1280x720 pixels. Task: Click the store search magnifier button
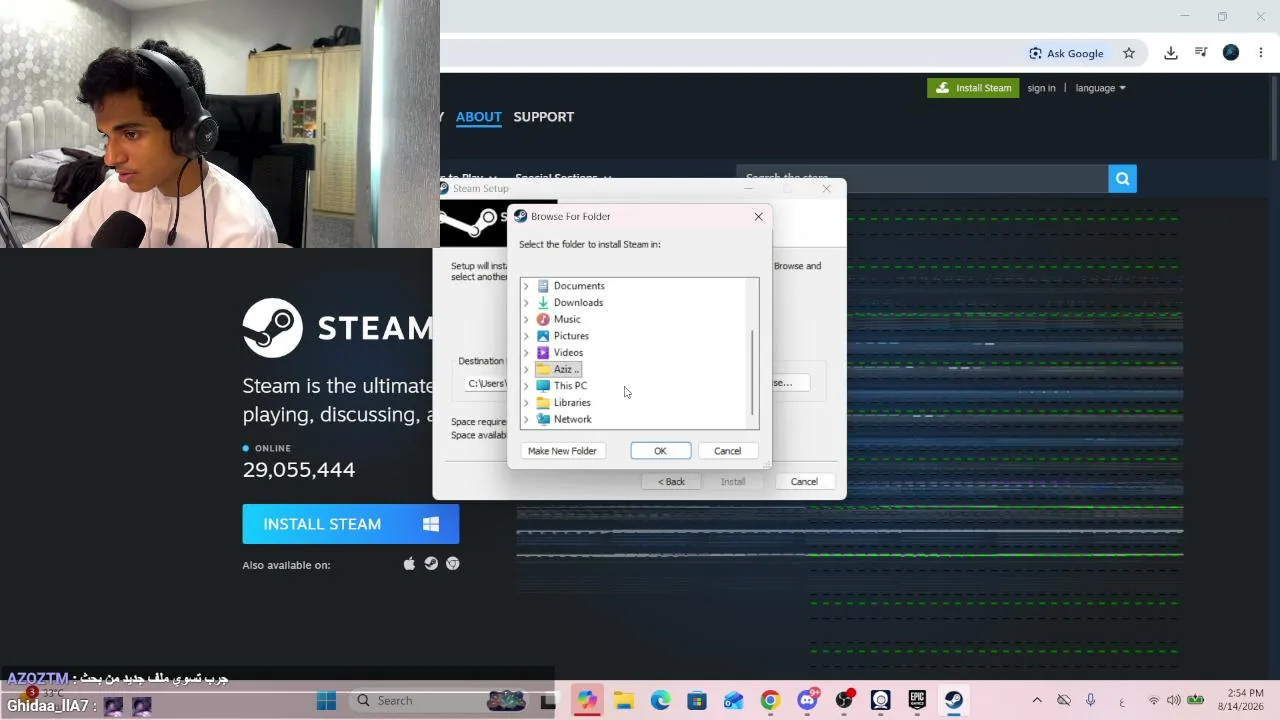(x=1122, y=179)
